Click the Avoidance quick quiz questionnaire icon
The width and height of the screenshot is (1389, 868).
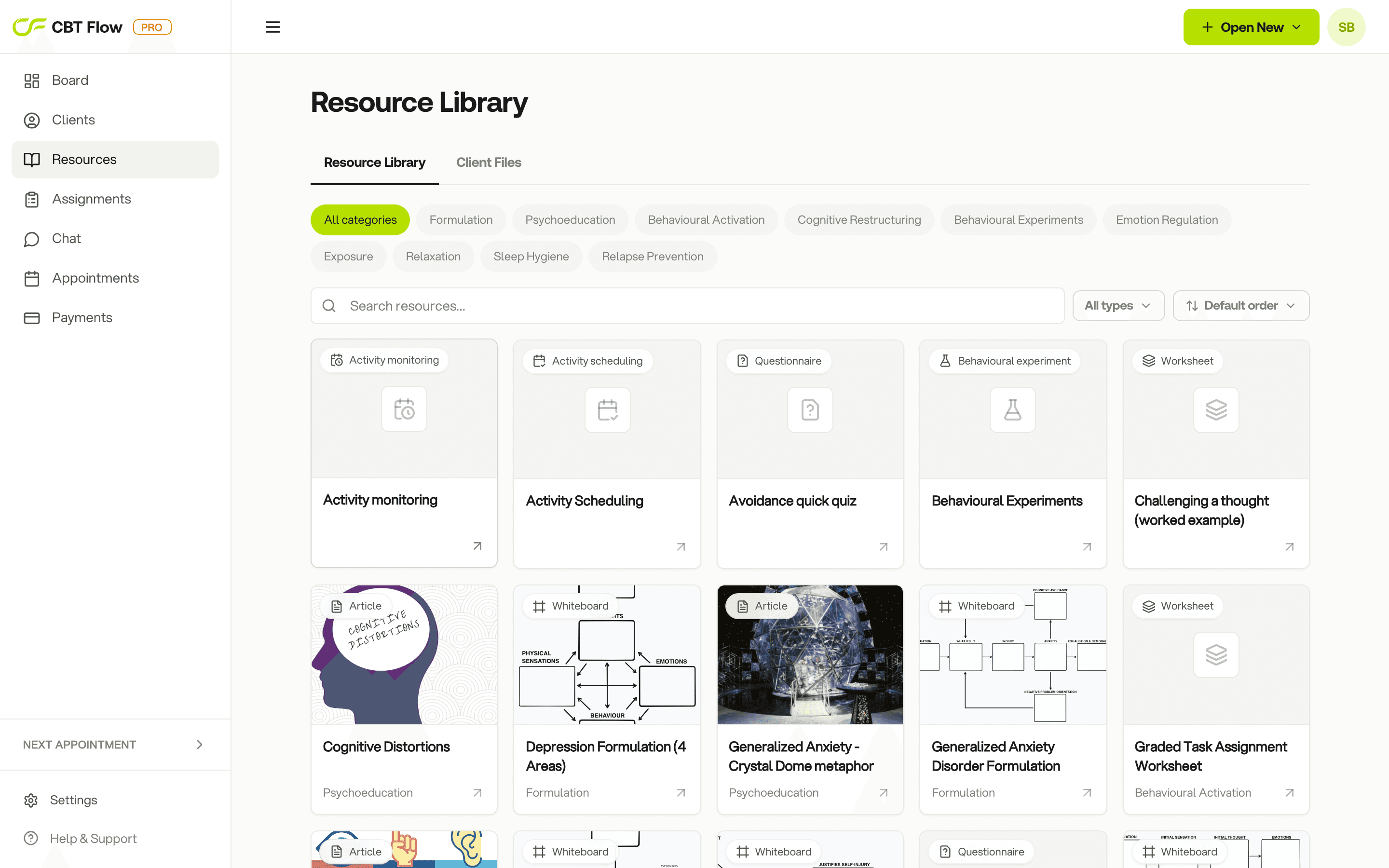pyautogui.click(x=810, y=410)
